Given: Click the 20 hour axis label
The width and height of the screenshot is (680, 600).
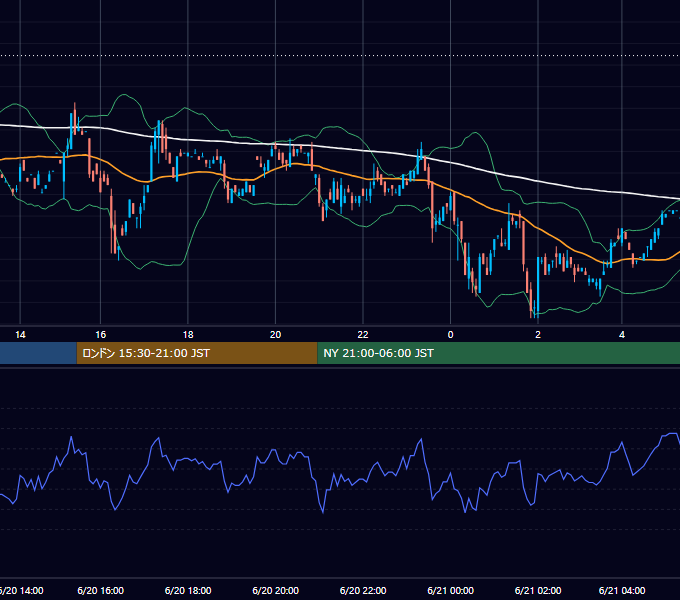Looking at the screenshot, I should pos(275,335).
